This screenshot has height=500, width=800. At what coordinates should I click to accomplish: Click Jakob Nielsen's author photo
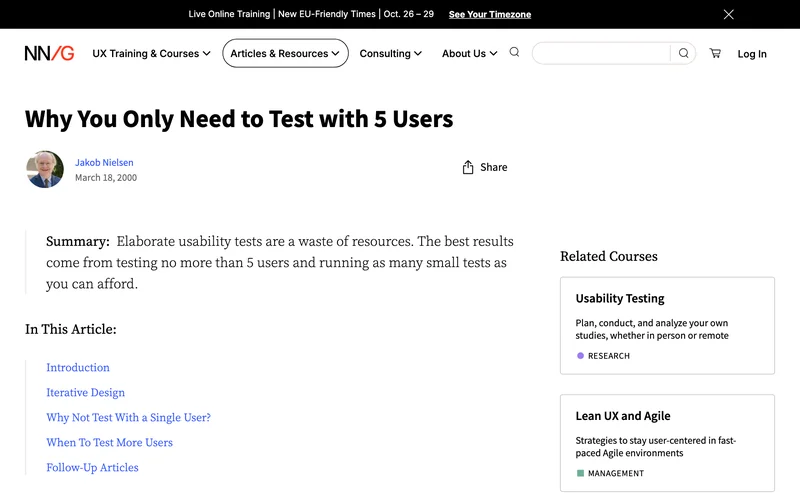click(x=45, y=169)
